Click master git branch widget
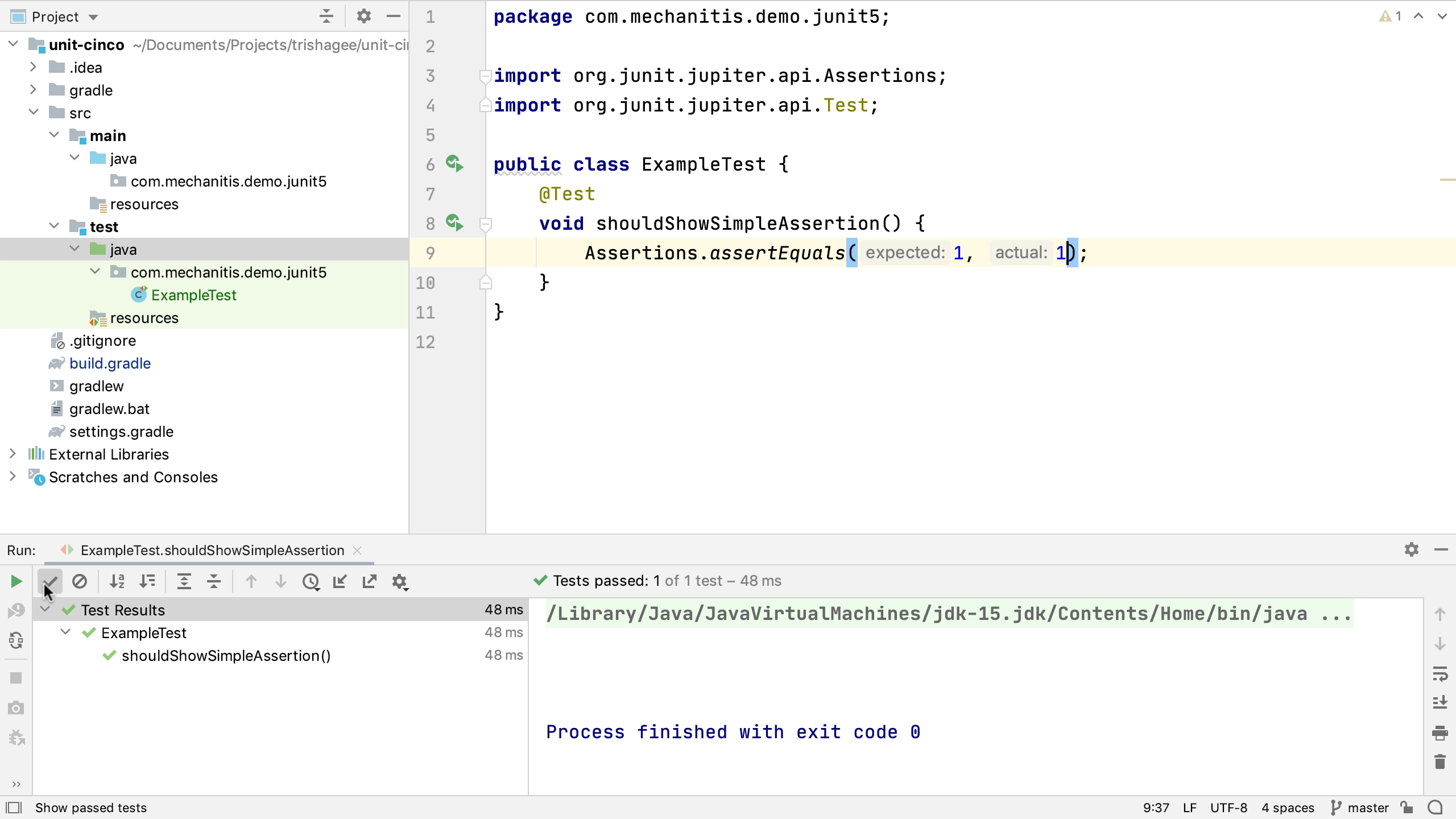This screenshot has width=1456, height=819. [1359, 808]
